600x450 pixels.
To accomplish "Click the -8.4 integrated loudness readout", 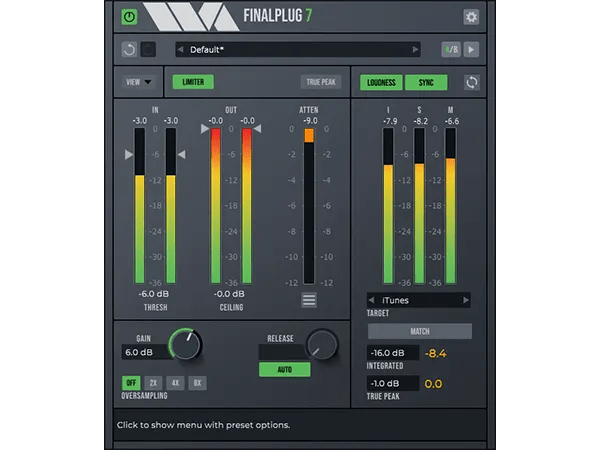I will click(x=435, y=353).
